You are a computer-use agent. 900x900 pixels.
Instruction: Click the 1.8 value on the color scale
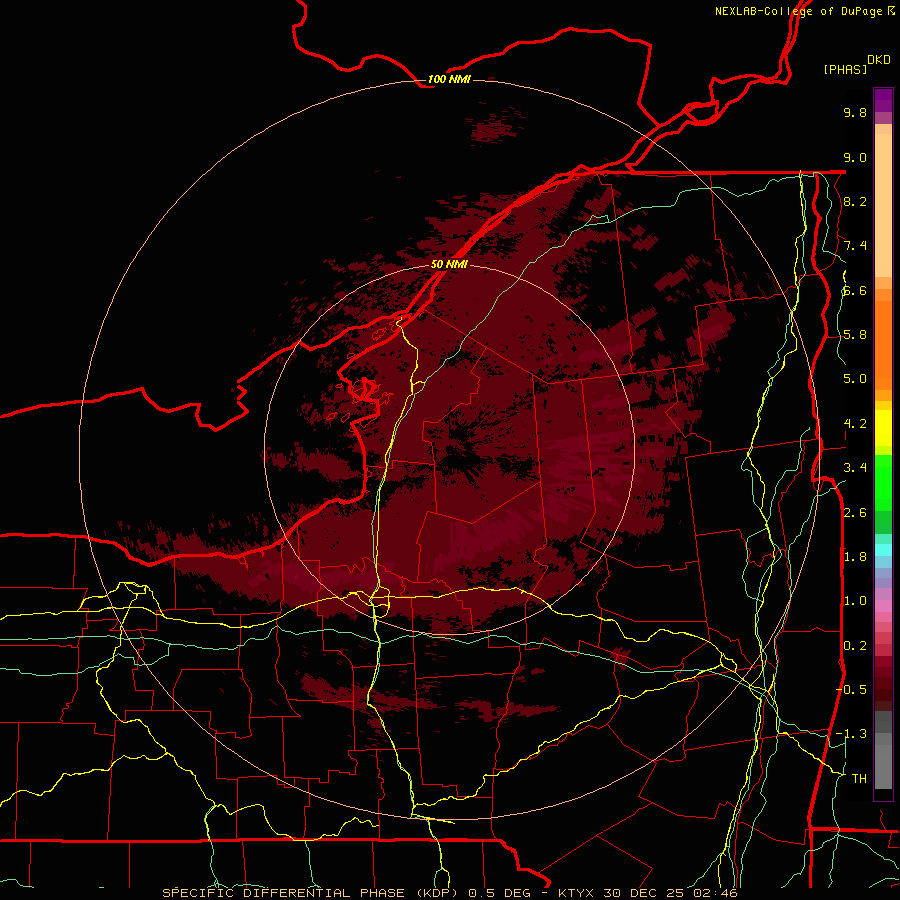click(x=855, y=557)
